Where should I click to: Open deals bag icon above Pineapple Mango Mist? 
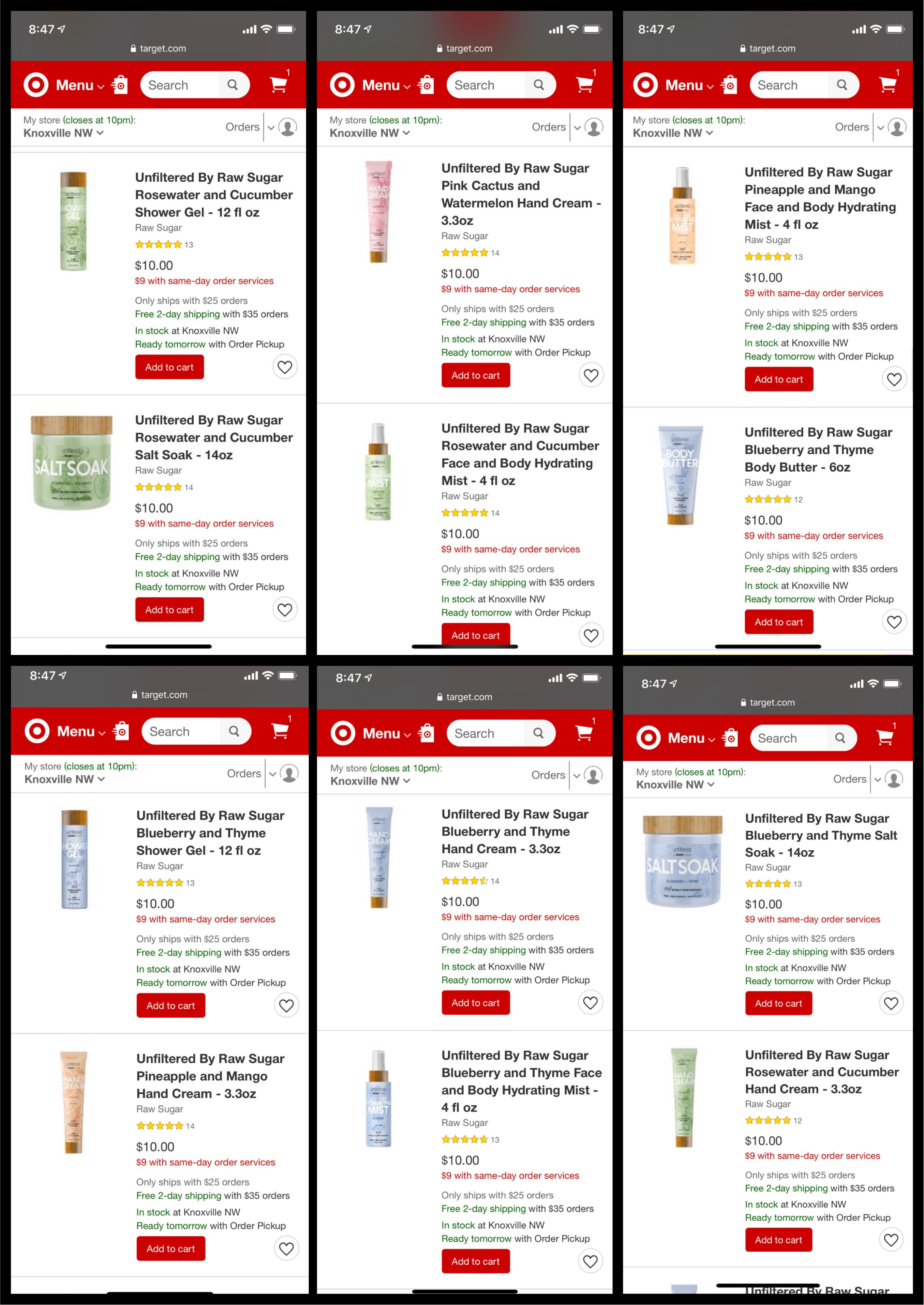point(729,85)
